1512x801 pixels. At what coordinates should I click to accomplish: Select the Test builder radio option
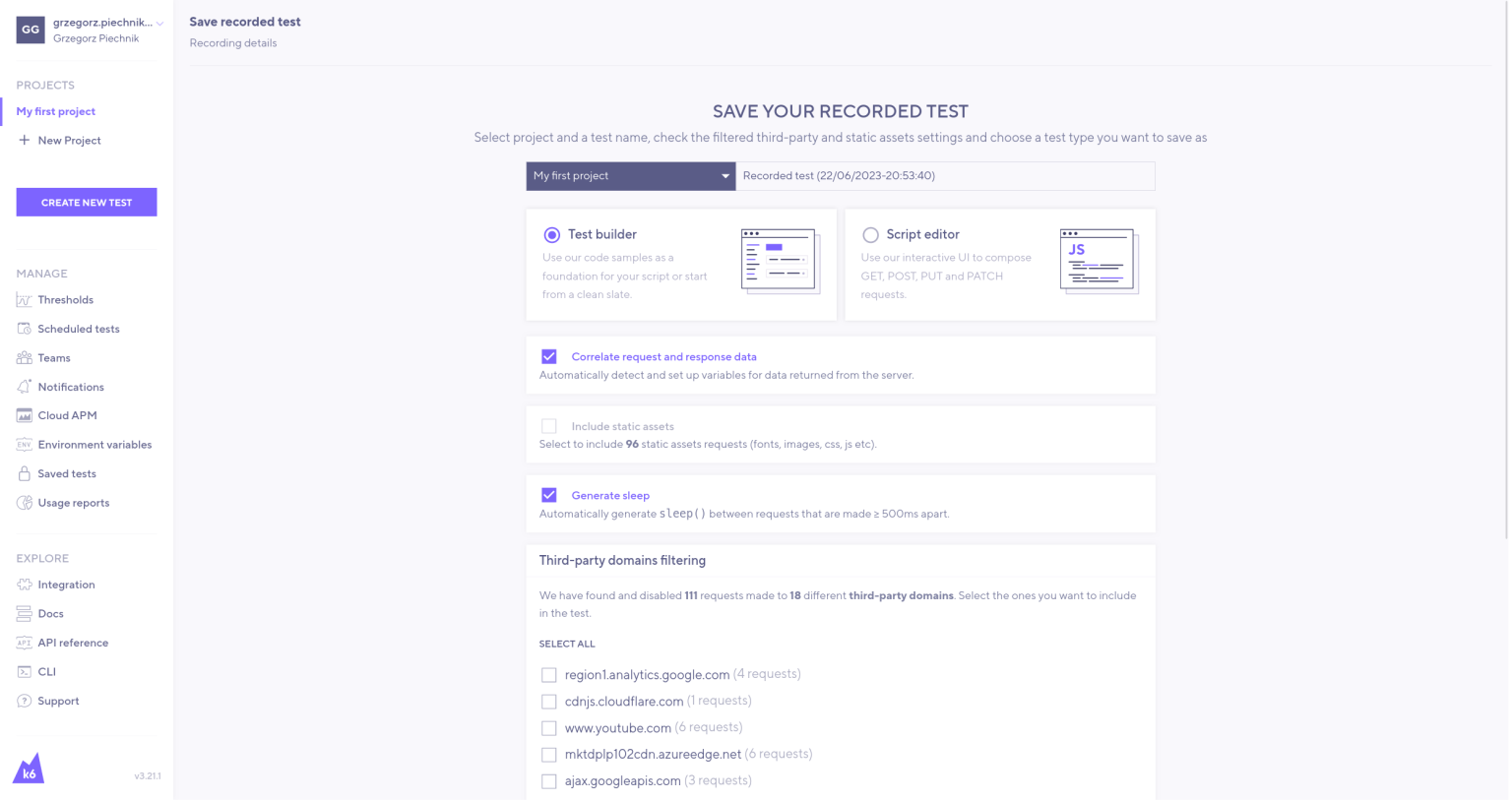[552, 235]
